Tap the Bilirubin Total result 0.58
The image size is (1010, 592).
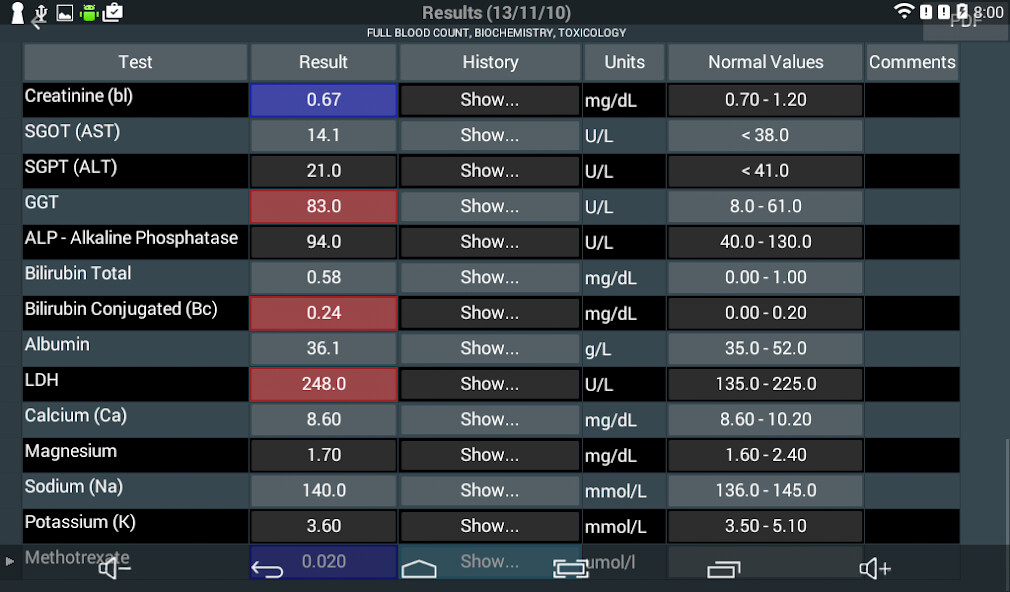pos(323,277)
